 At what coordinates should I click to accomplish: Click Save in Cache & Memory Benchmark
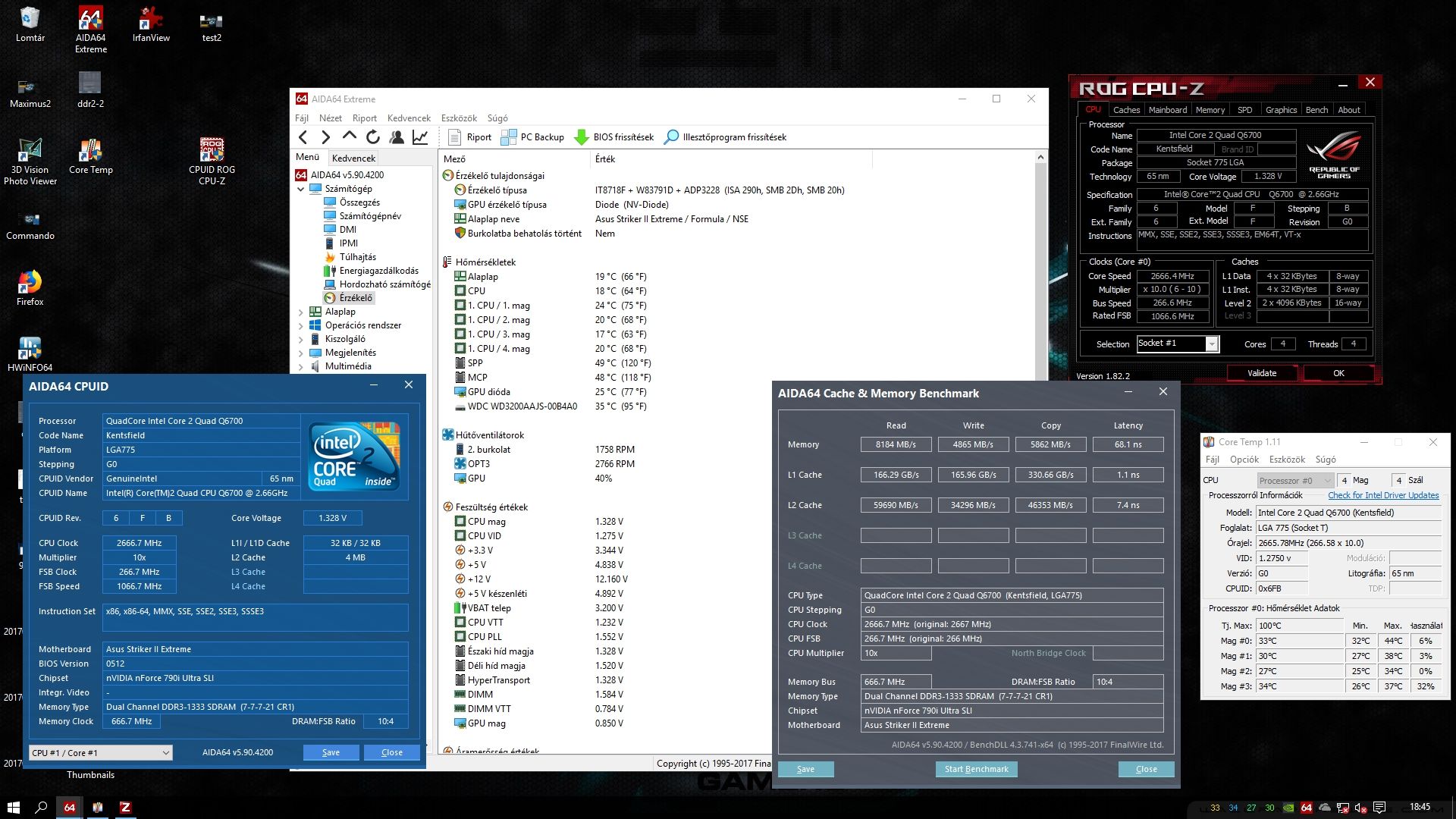tap(805, 769)
